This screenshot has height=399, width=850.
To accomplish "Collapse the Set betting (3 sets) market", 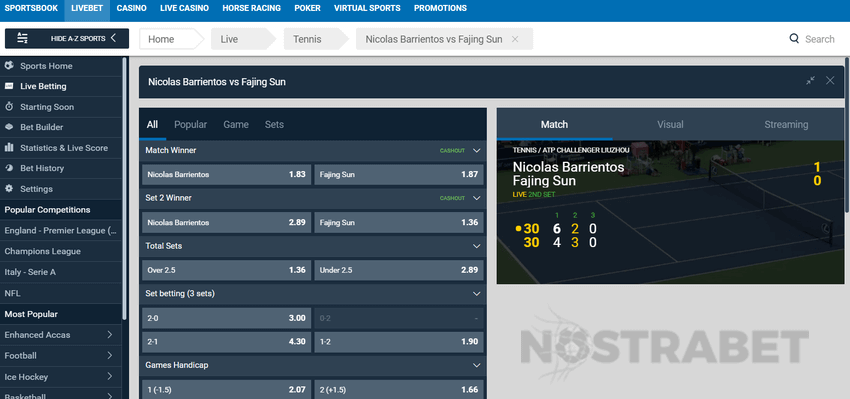I will click(x=476, y=294).
